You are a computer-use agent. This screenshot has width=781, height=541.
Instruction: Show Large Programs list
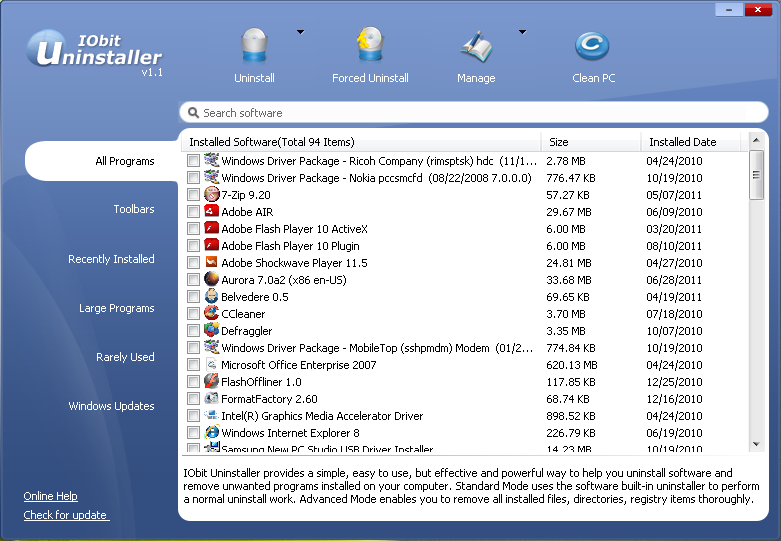click(117, 308)
